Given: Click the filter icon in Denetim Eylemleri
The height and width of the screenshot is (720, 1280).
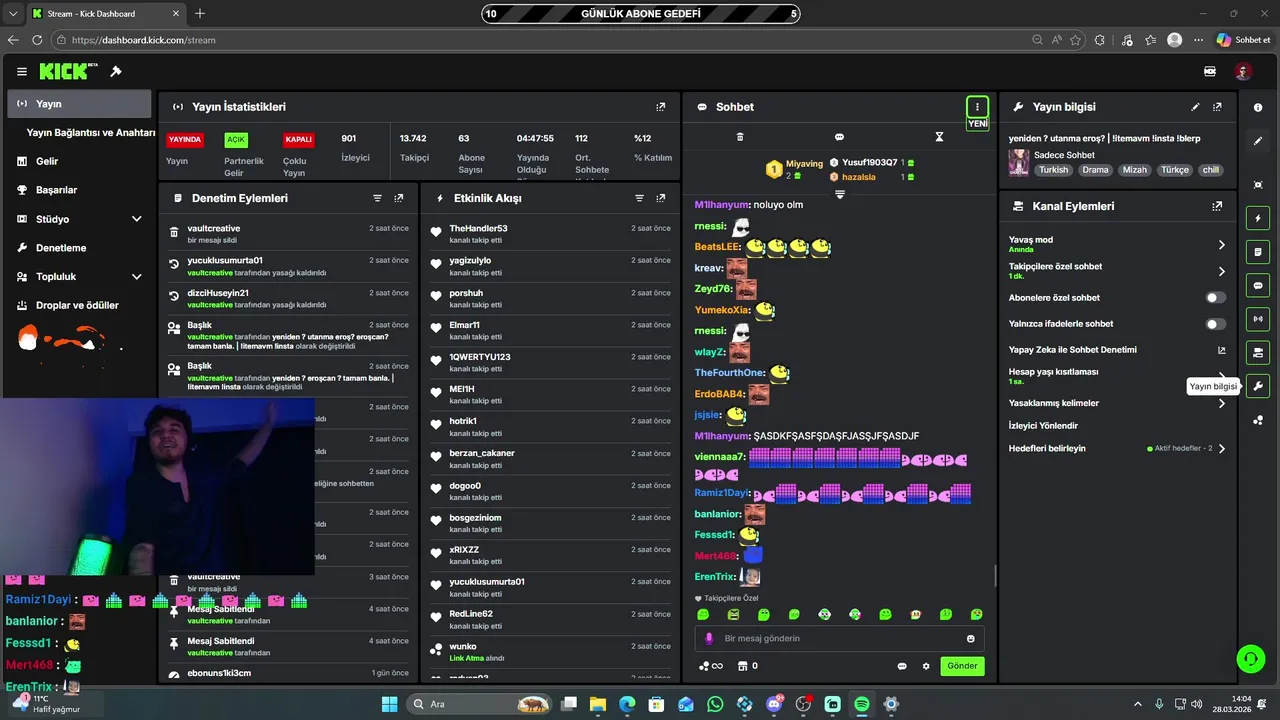Looking at the screenshot, I should (377, 198).
